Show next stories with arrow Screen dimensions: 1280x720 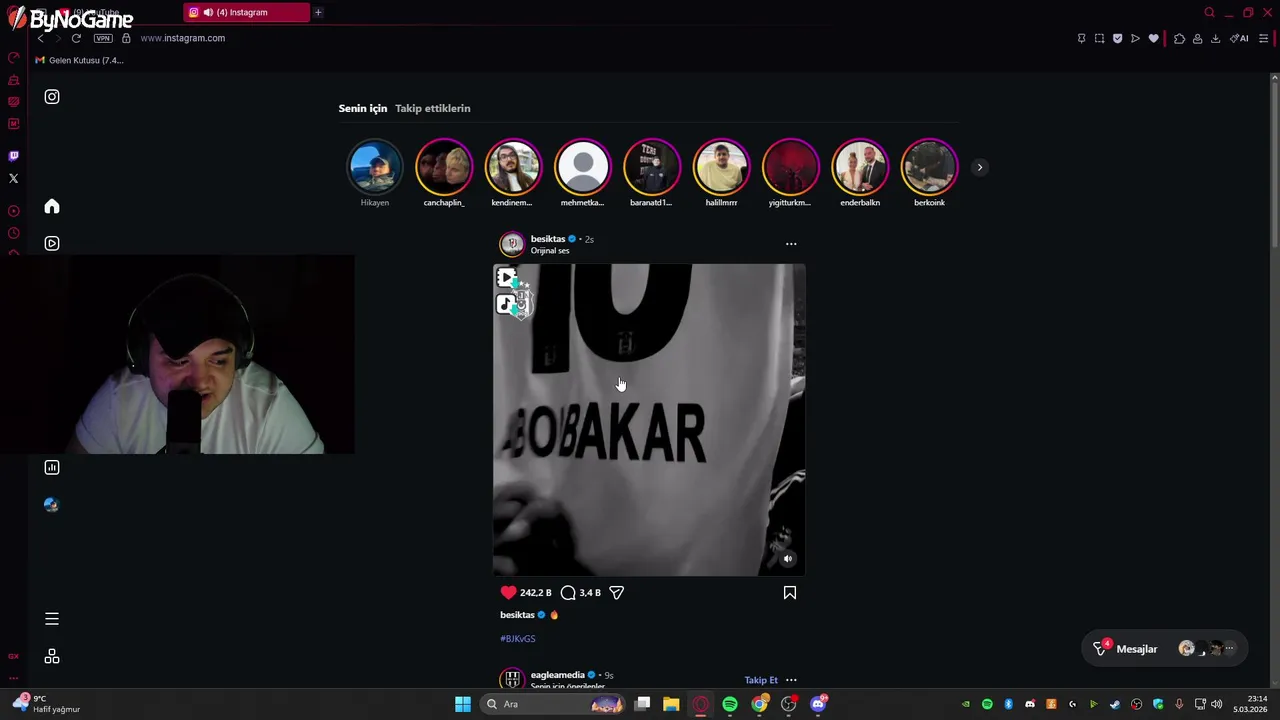point(980,167)
